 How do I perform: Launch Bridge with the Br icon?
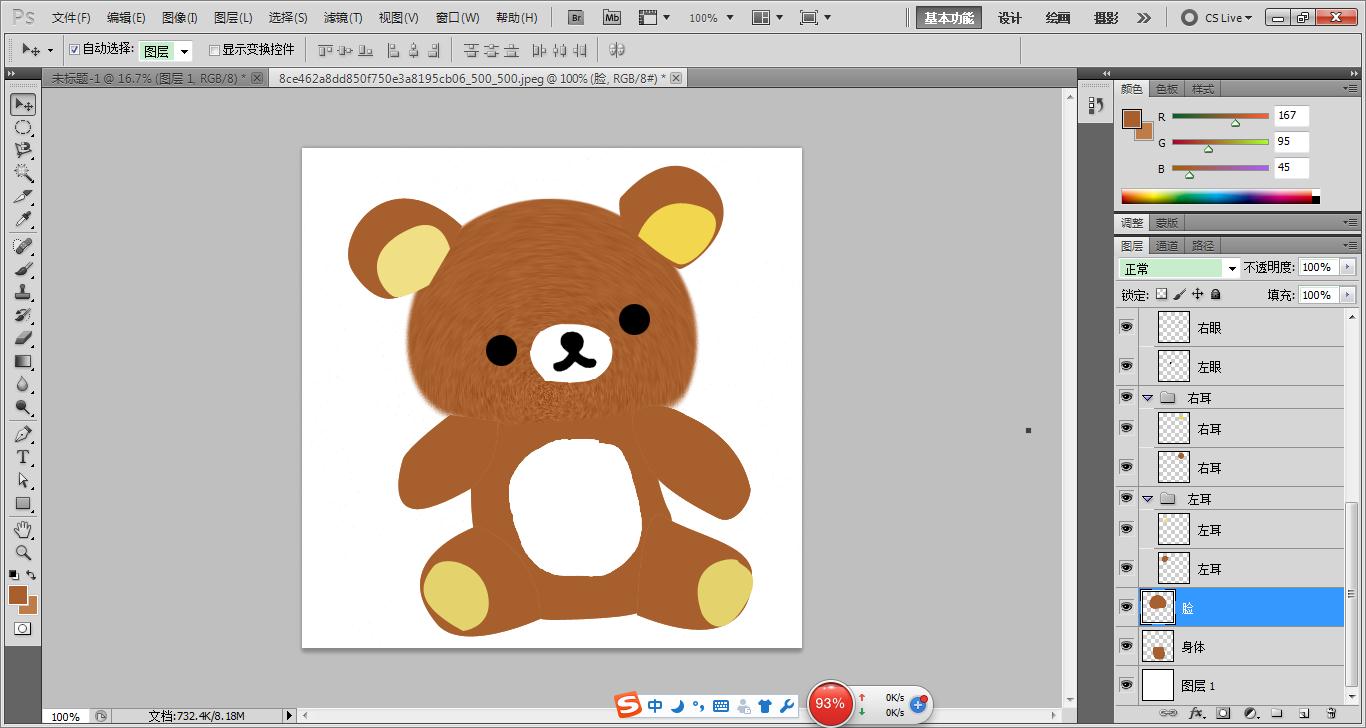[x=575, y=17]
